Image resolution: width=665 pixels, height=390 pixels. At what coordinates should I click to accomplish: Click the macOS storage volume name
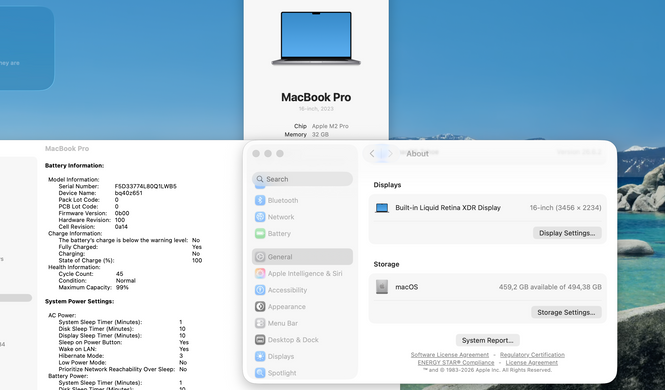coord(407,287)
